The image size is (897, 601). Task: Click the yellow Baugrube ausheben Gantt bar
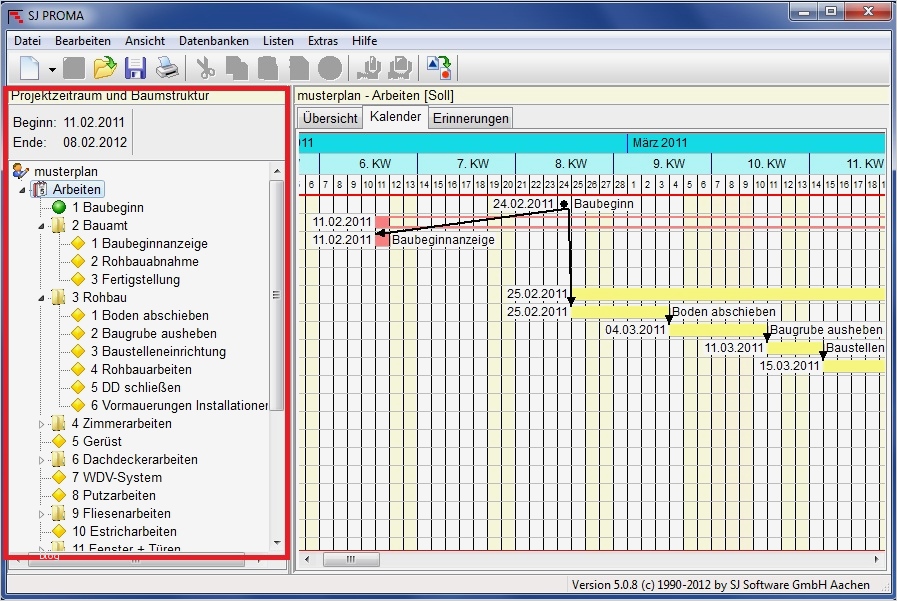click(x=717, y=330)
